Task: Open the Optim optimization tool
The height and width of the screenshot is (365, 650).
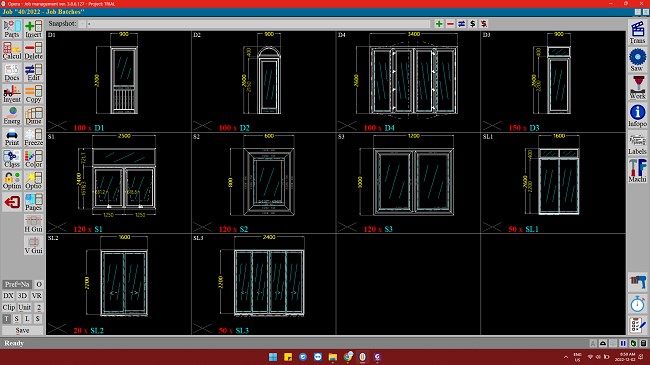Action: 12,180
